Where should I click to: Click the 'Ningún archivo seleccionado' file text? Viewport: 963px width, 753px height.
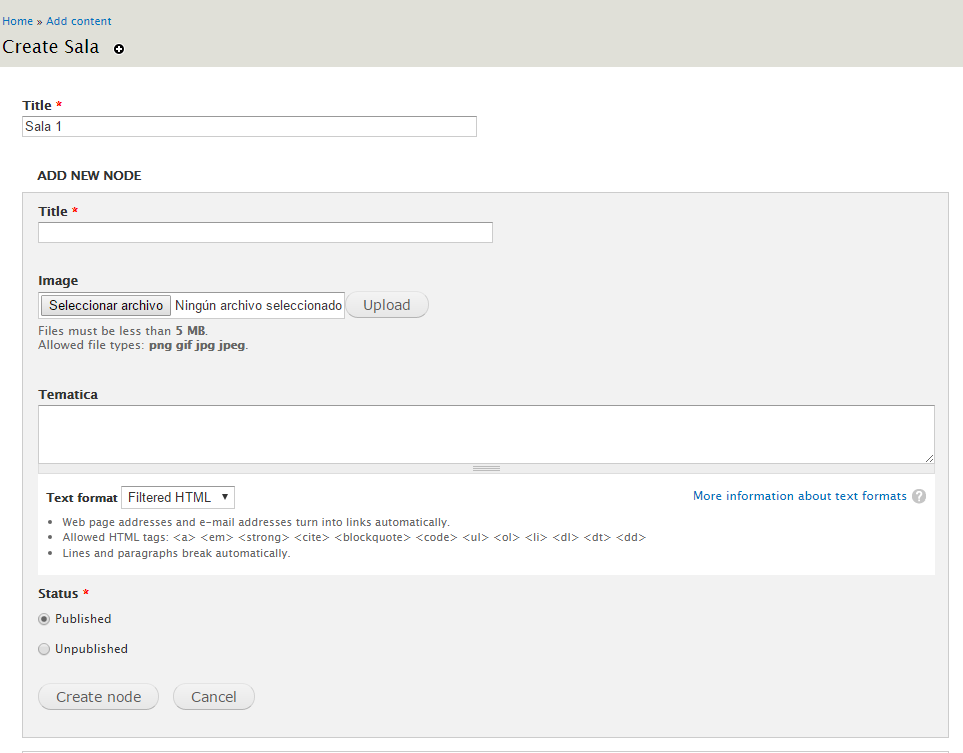[258, 305]
